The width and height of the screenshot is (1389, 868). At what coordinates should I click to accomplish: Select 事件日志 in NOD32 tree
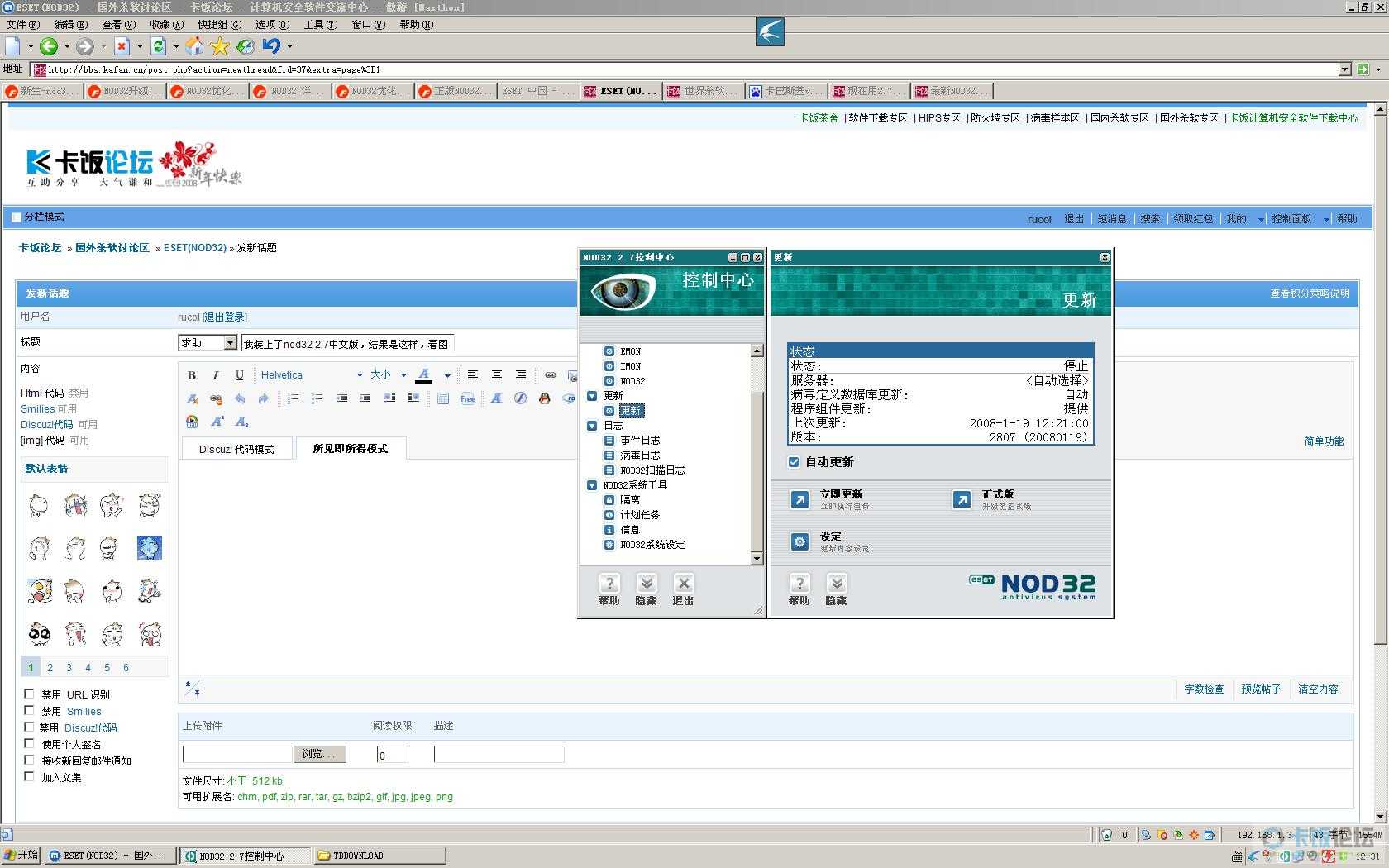pos(640,441)
